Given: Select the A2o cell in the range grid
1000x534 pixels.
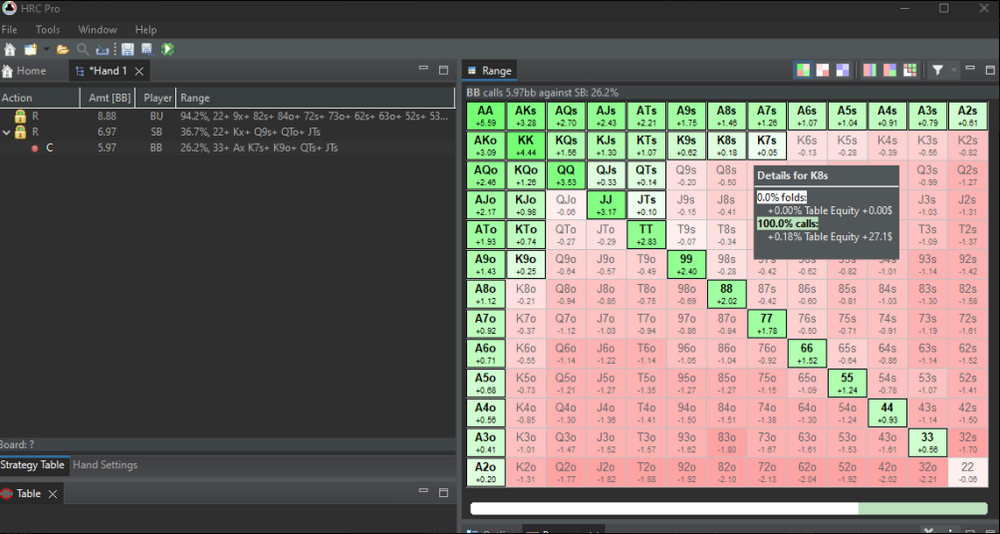Looking at the screenshot, I should (x=486, y=472).
